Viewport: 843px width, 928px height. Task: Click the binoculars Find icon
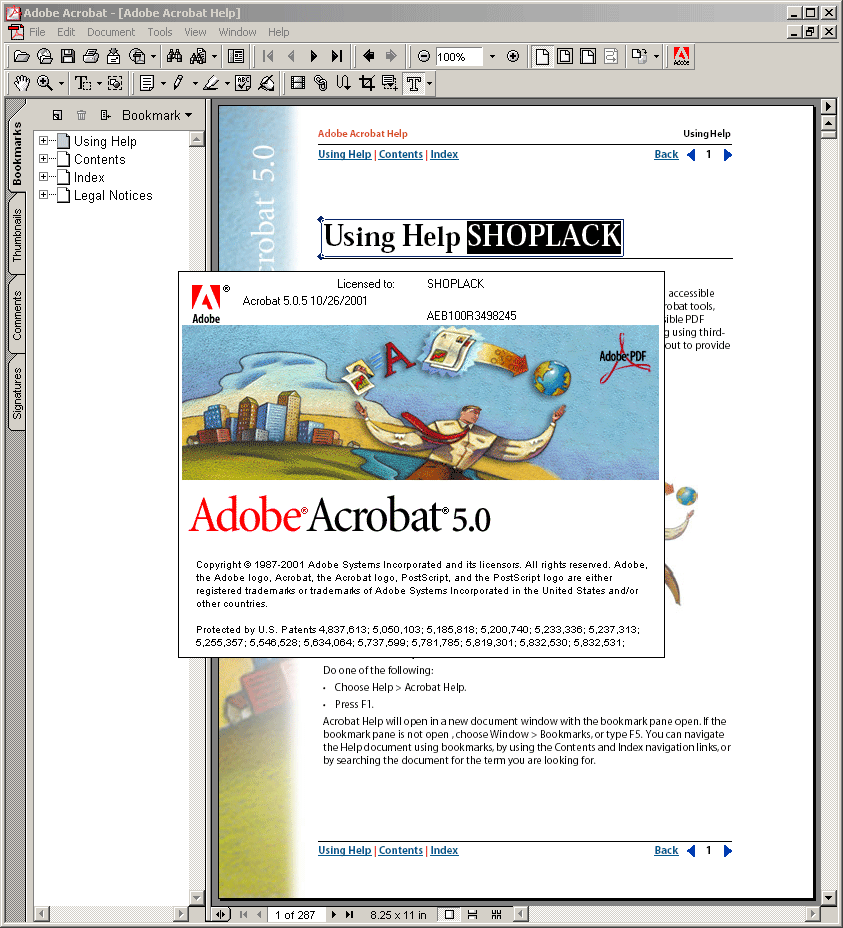pos(174,56)
